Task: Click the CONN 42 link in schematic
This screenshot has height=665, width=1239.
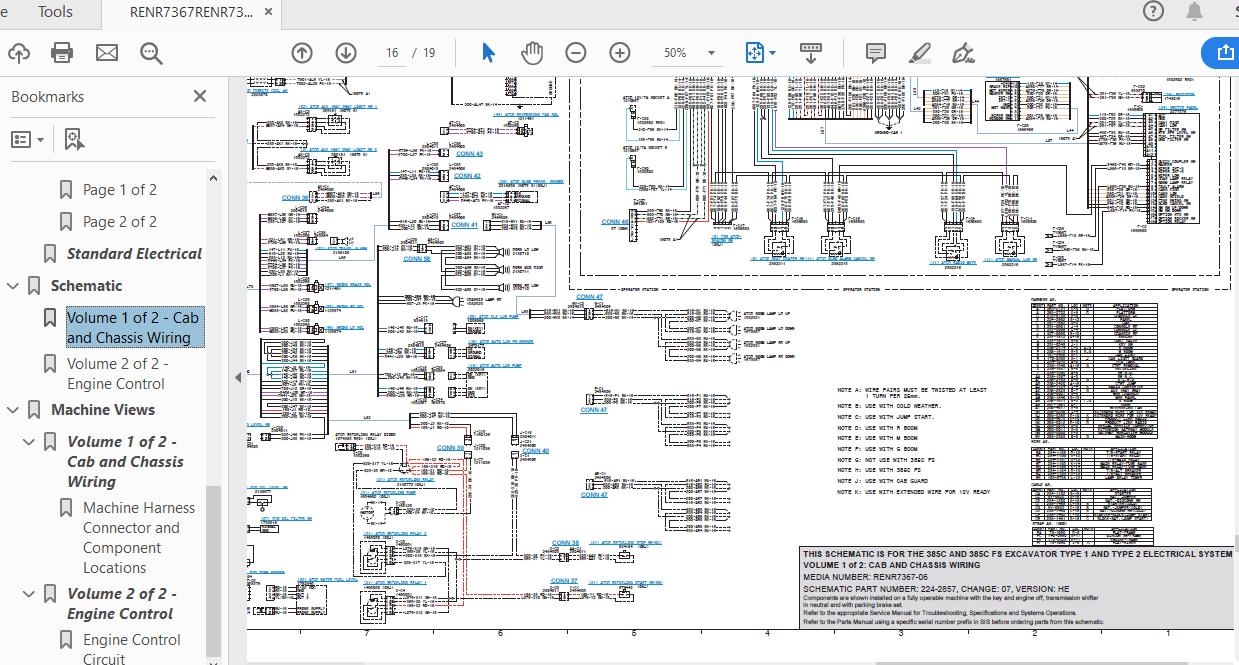Action: click(467, 176)
